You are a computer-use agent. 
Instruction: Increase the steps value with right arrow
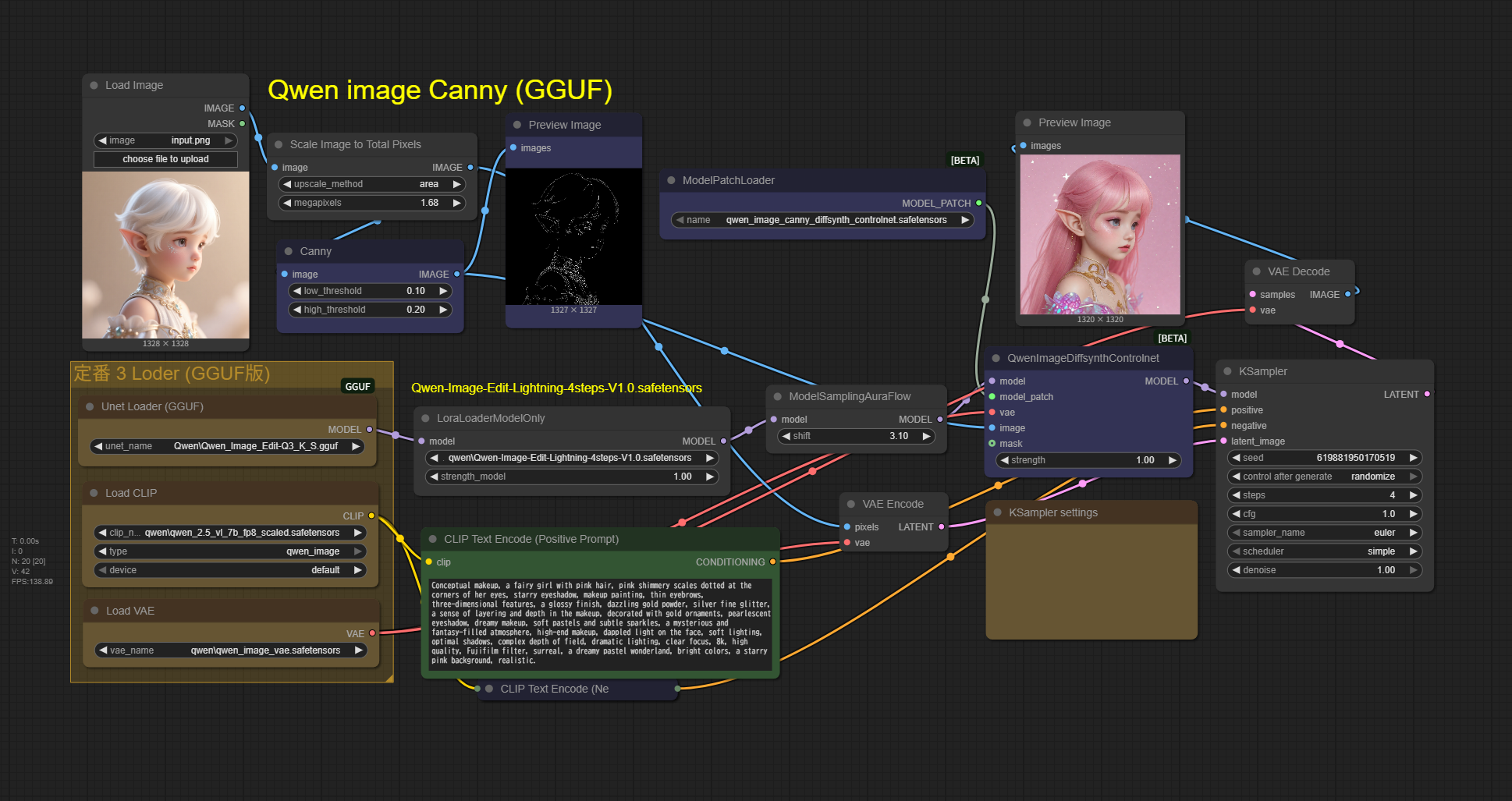pyautogui.click(x=1413, y=495)
